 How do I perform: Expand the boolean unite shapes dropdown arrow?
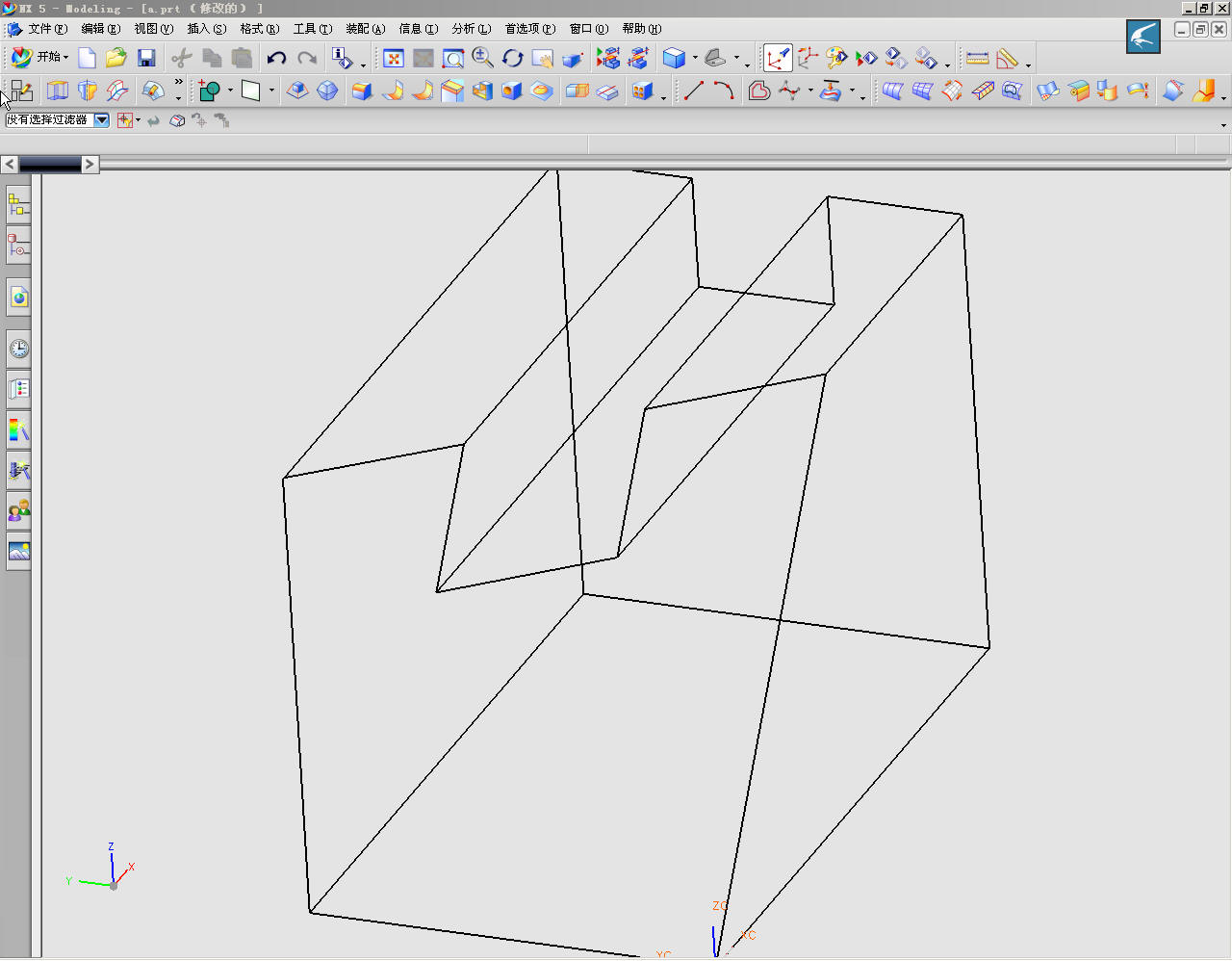point(230,91)
